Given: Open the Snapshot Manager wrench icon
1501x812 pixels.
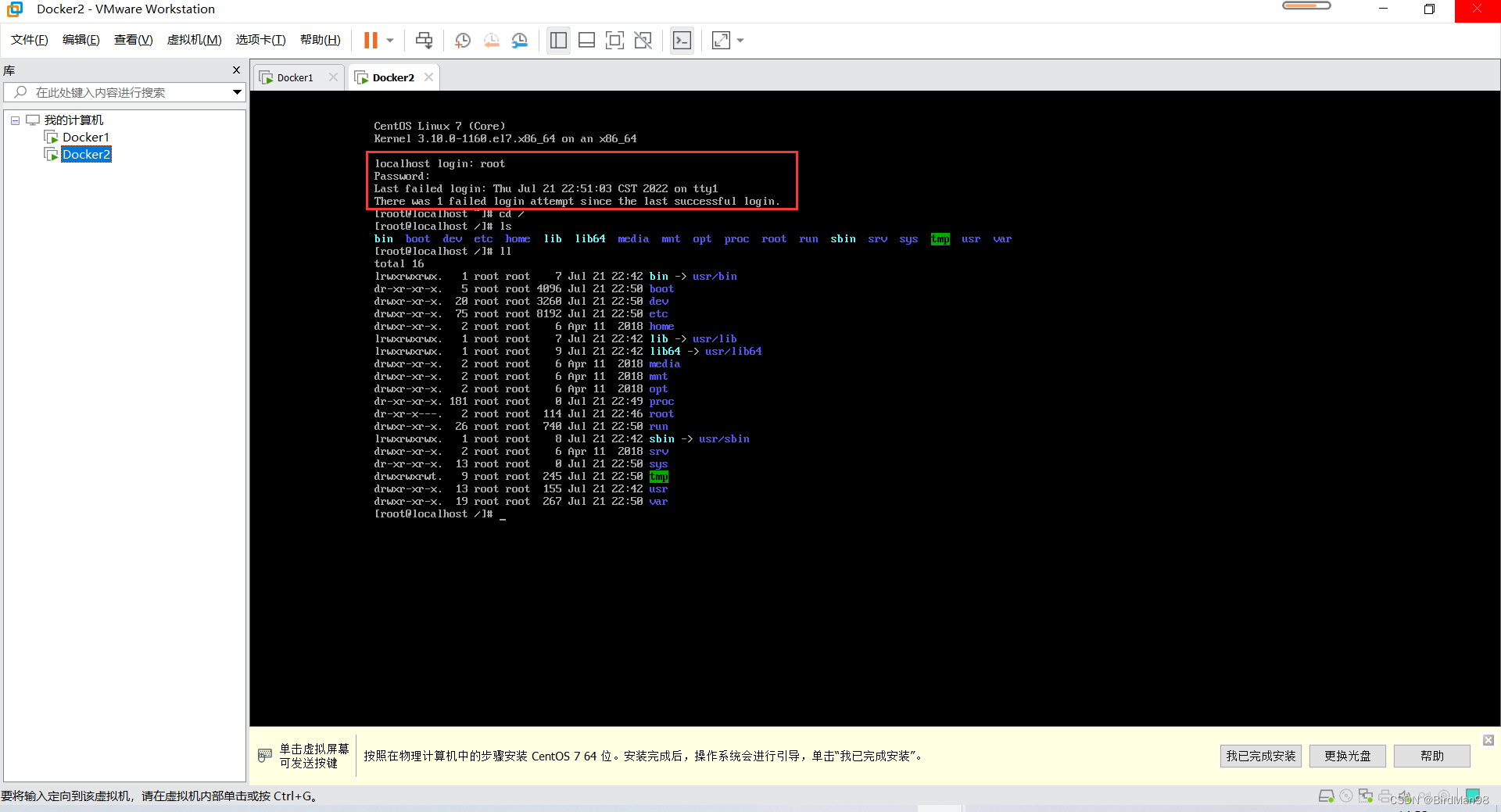Looking at the screenshot, I should pyautogui.click(x=520, y=41).
